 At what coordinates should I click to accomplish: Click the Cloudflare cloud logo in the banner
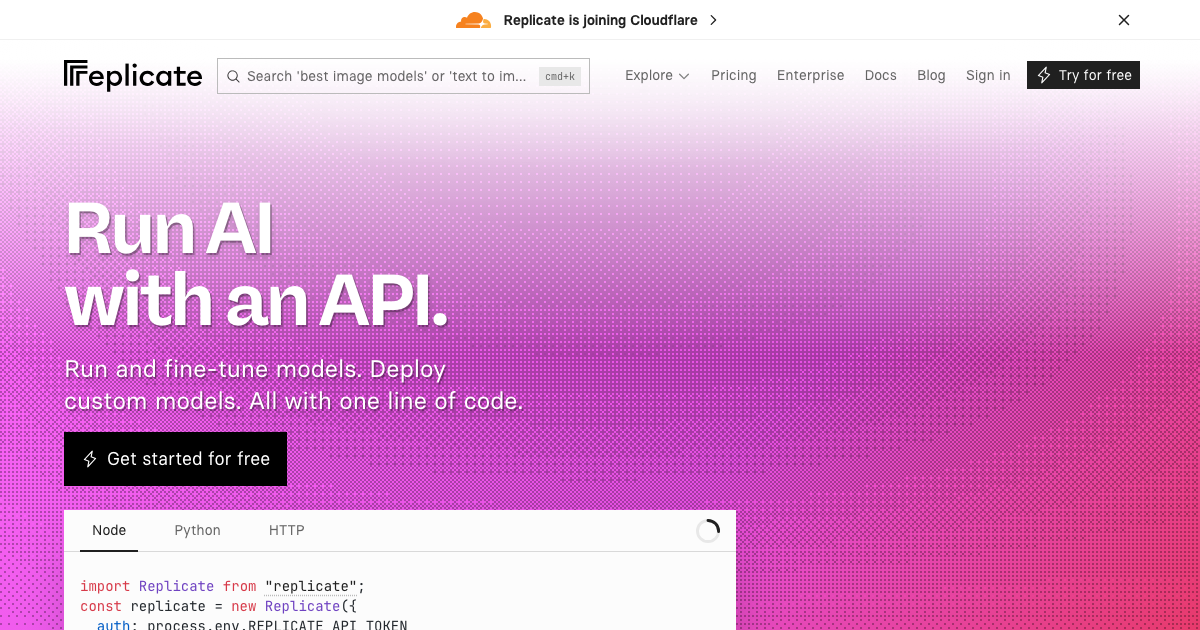click(473, 20)
